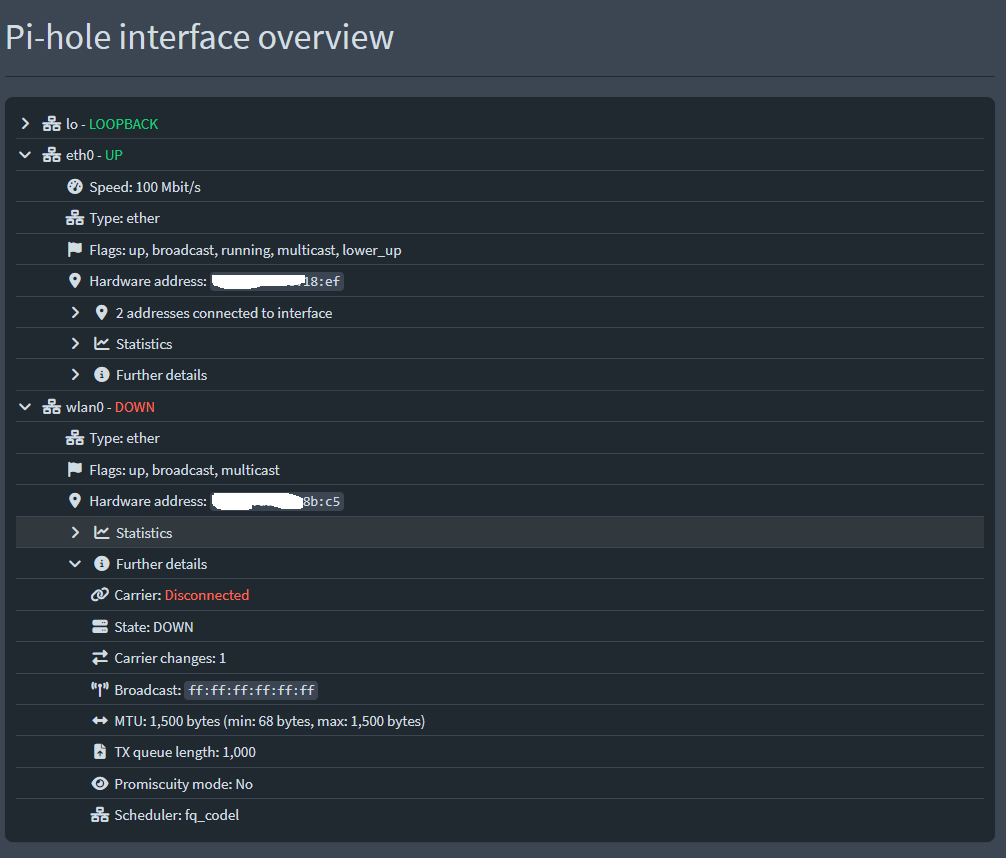Click the pin icon beside '2 addresses connected'
Viewport: 1006px width, 858px height.
click(x=101, y=313)
